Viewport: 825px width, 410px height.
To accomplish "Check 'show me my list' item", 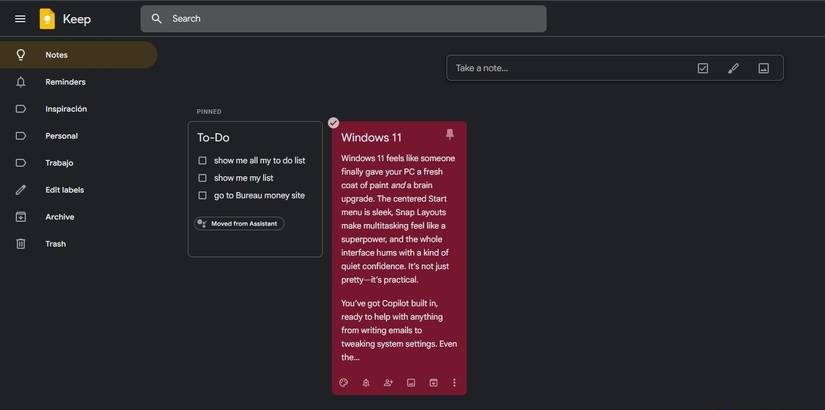I will [x=202, y=178].
